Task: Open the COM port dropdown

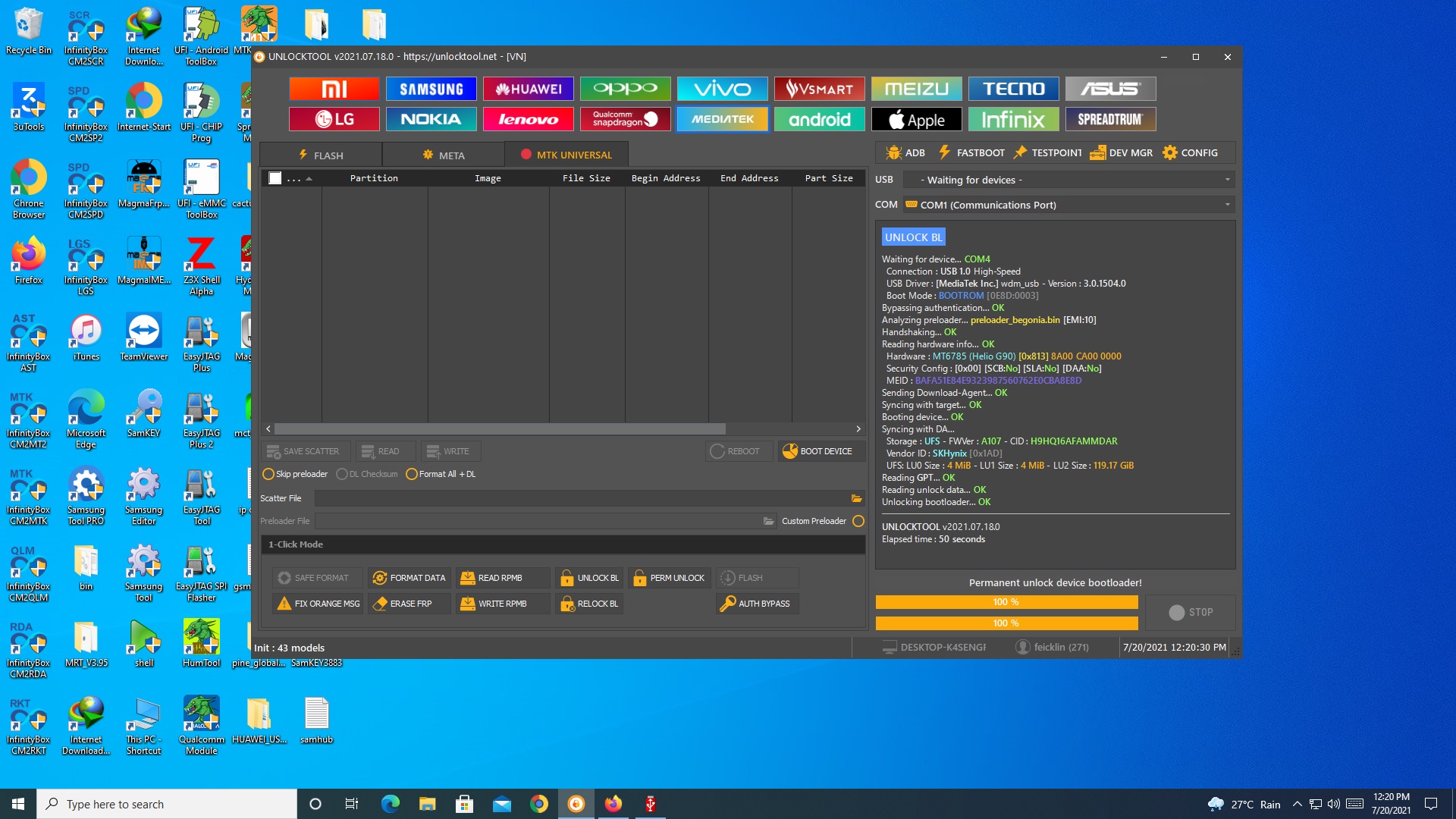Action: (1227, 204)
